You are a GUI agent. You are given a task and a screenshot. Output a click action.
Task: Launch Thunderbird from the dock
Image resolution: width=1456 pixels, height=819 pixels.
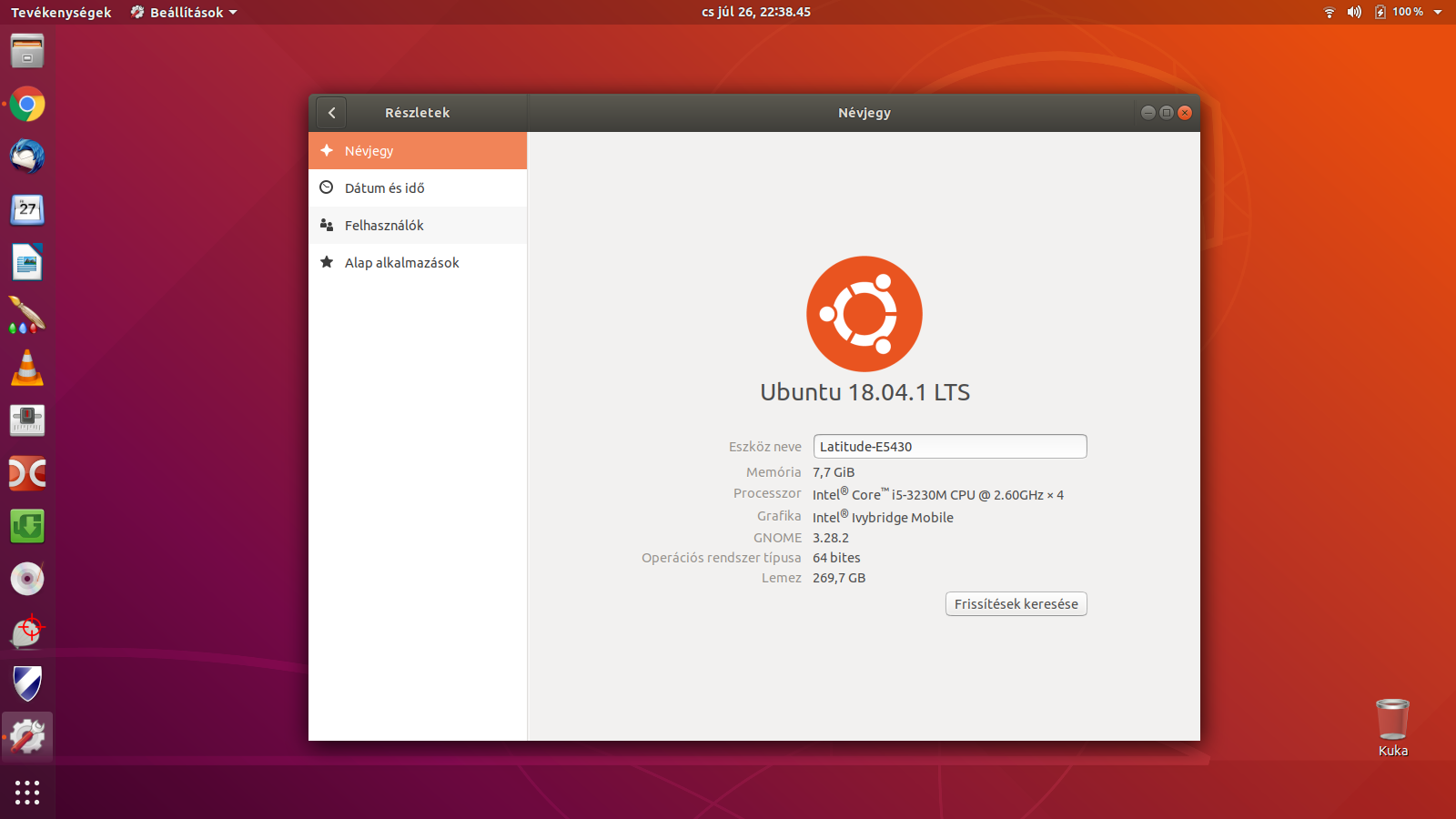pyautogui.click(x=27, y=157)
